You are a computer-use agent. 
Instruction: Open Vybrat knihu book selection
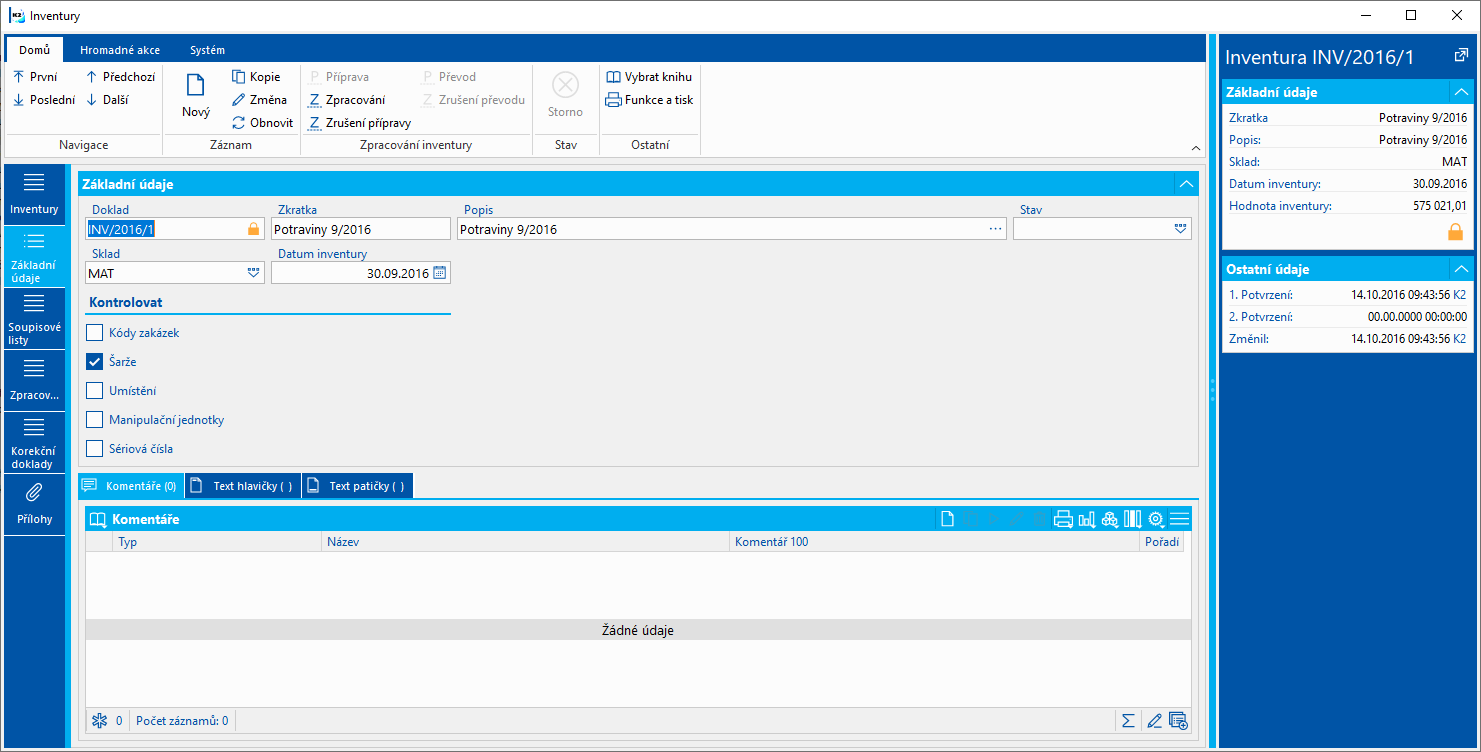(x=649, y=77)
